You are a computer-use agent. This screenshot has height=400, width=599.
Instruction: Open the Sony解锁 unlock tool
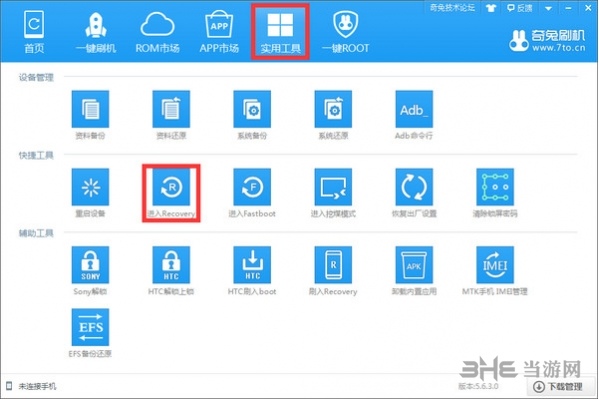[x=90, y=265]
